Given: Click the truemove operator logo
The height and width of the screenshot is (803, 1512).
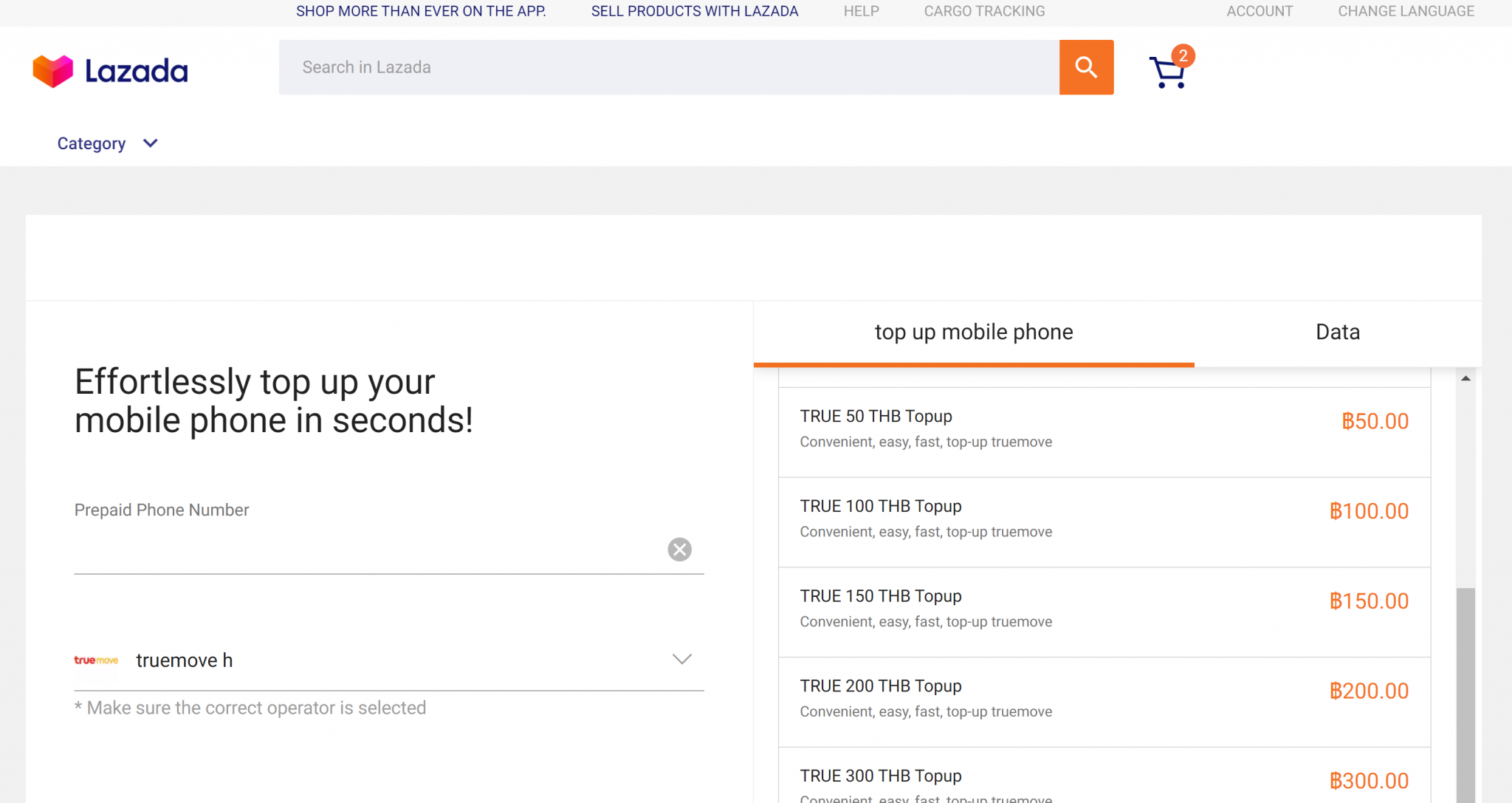Looking at the screenshot, I should tap(96, 660).
